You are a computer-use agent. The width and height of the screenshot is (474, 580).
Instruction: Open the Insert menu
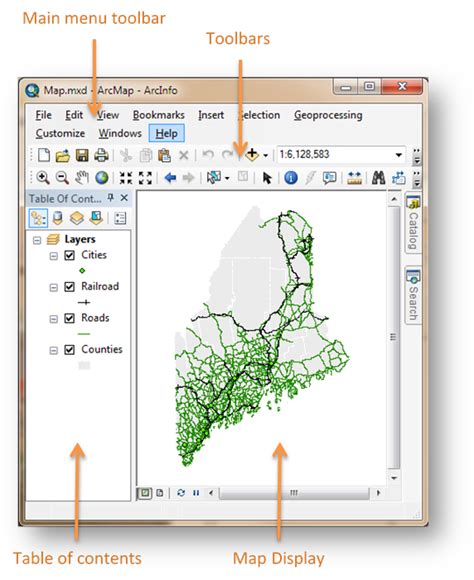(211, 115)
